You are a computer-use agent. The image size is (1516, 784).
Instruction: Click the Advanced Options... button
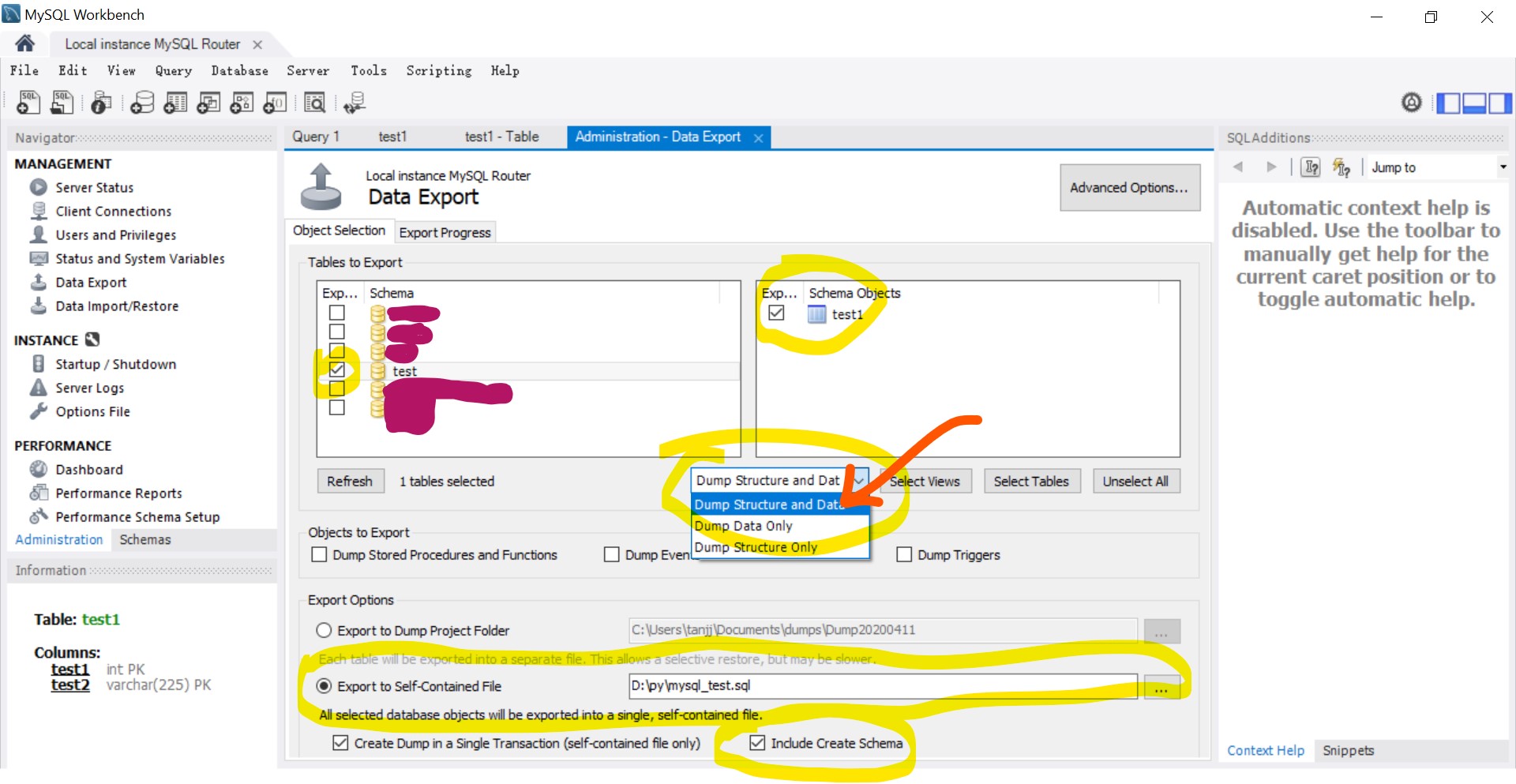tap(1129, 187)
